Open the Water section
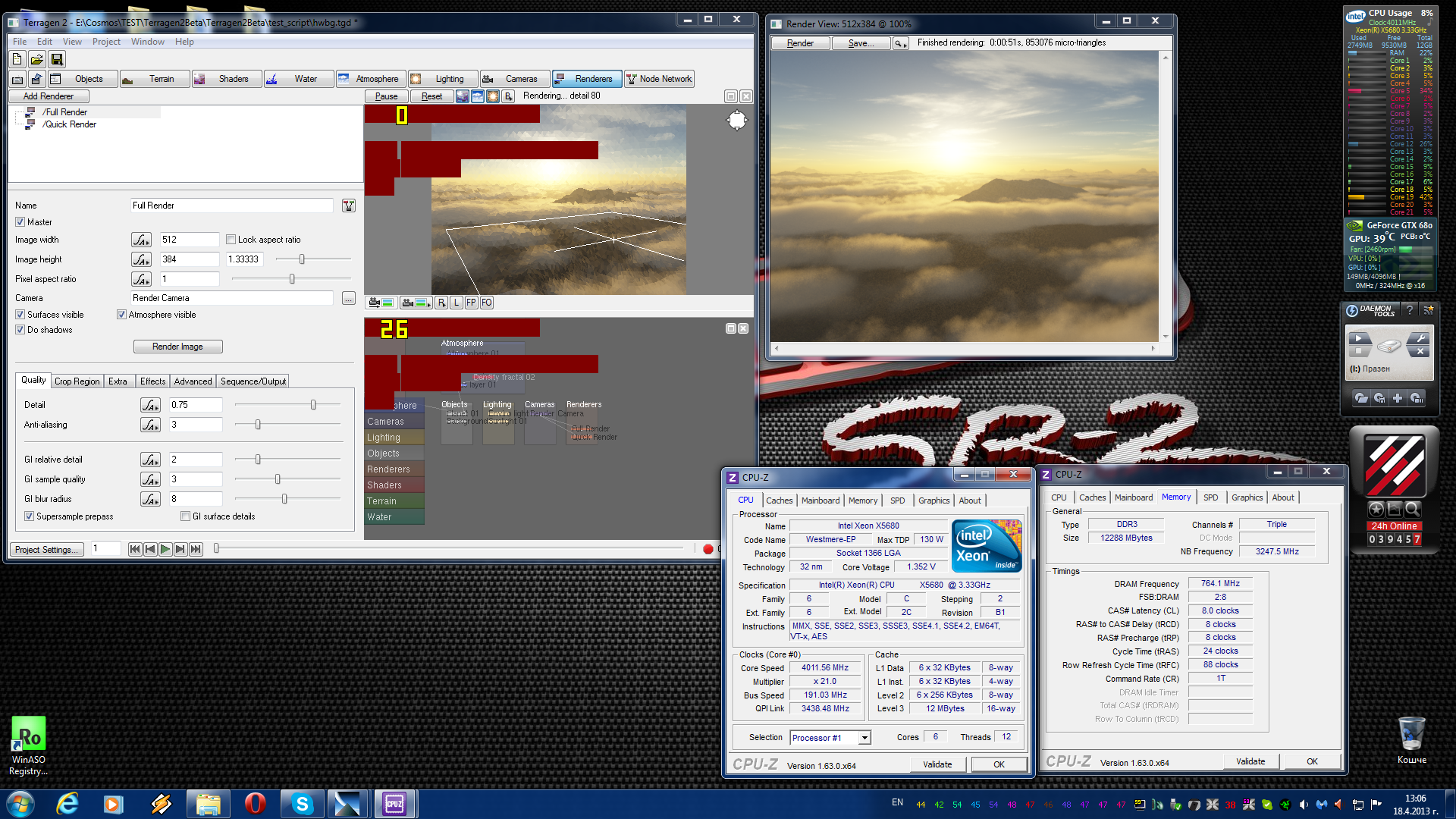The height and width of the screenshot is (819, 1456). (x=299, y=79)
